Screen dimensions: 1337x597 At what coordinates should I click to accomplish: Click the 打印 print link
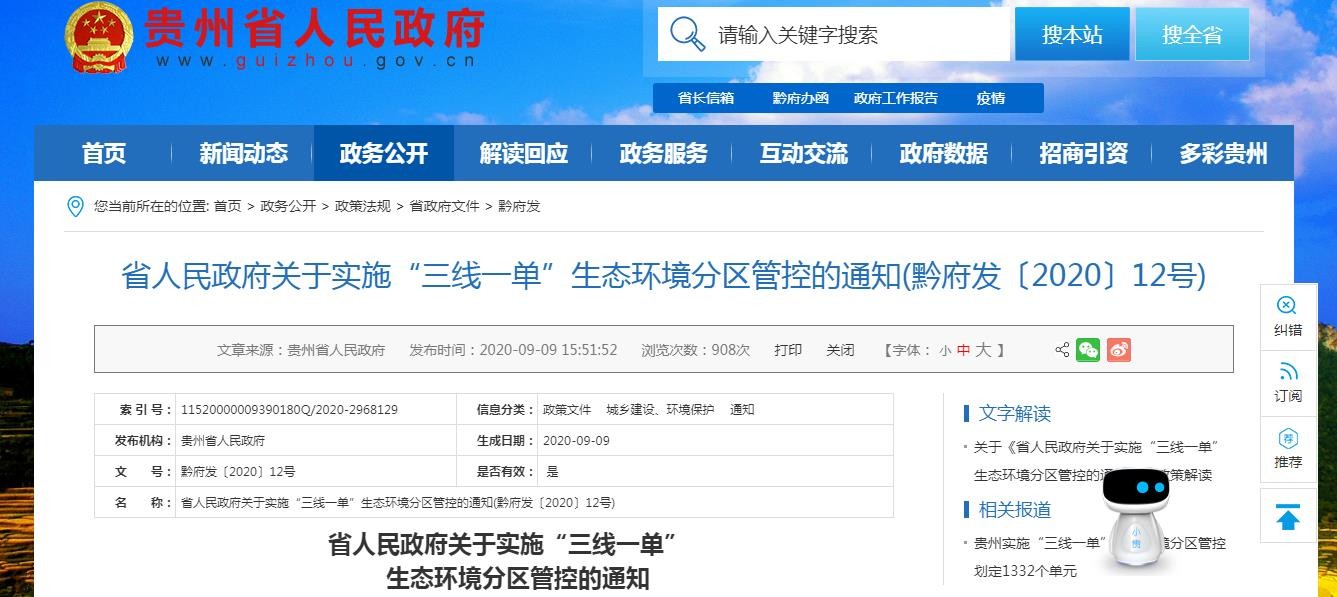point(788,350)
